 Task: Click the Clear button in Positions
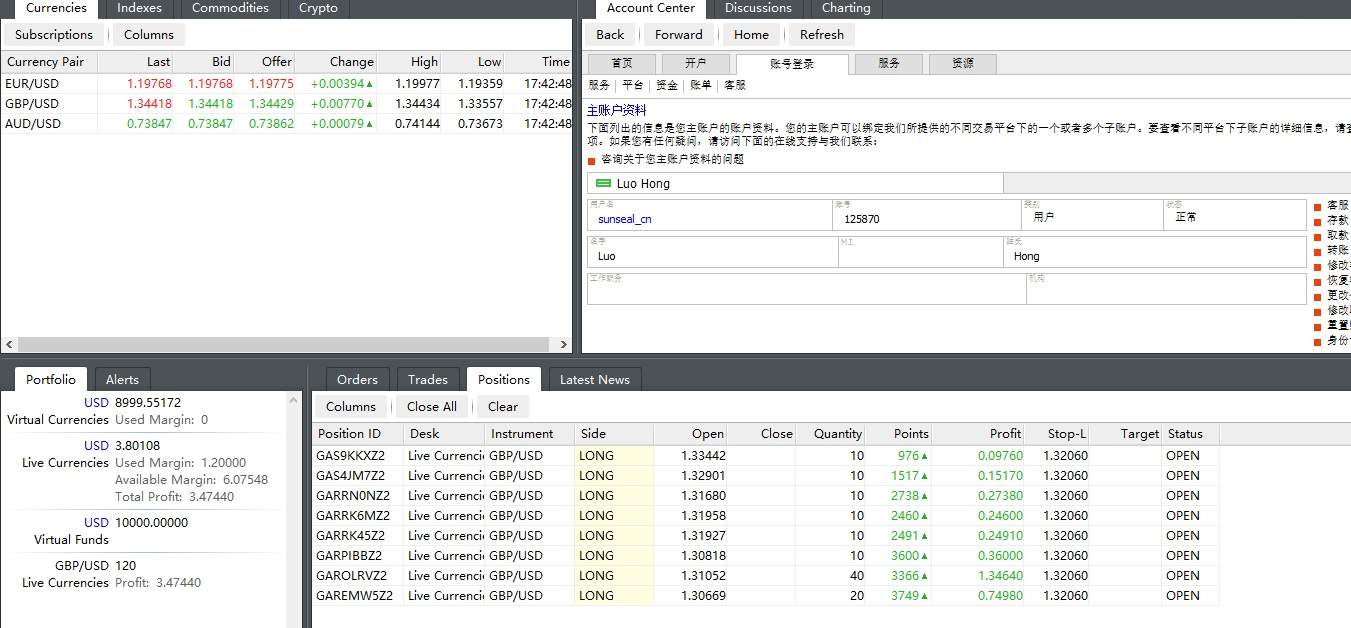click(x=503, y=407)
